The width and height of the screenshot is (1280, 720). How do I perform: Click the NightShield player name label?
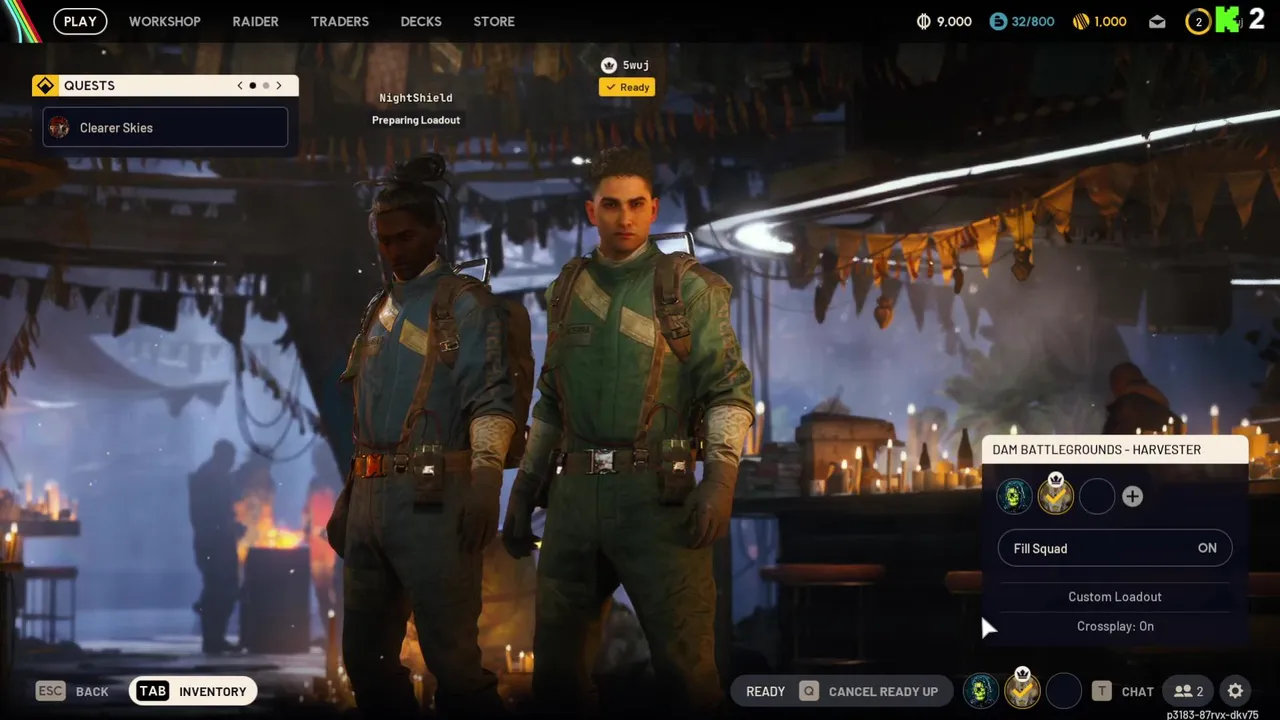(x=416, y=98)
